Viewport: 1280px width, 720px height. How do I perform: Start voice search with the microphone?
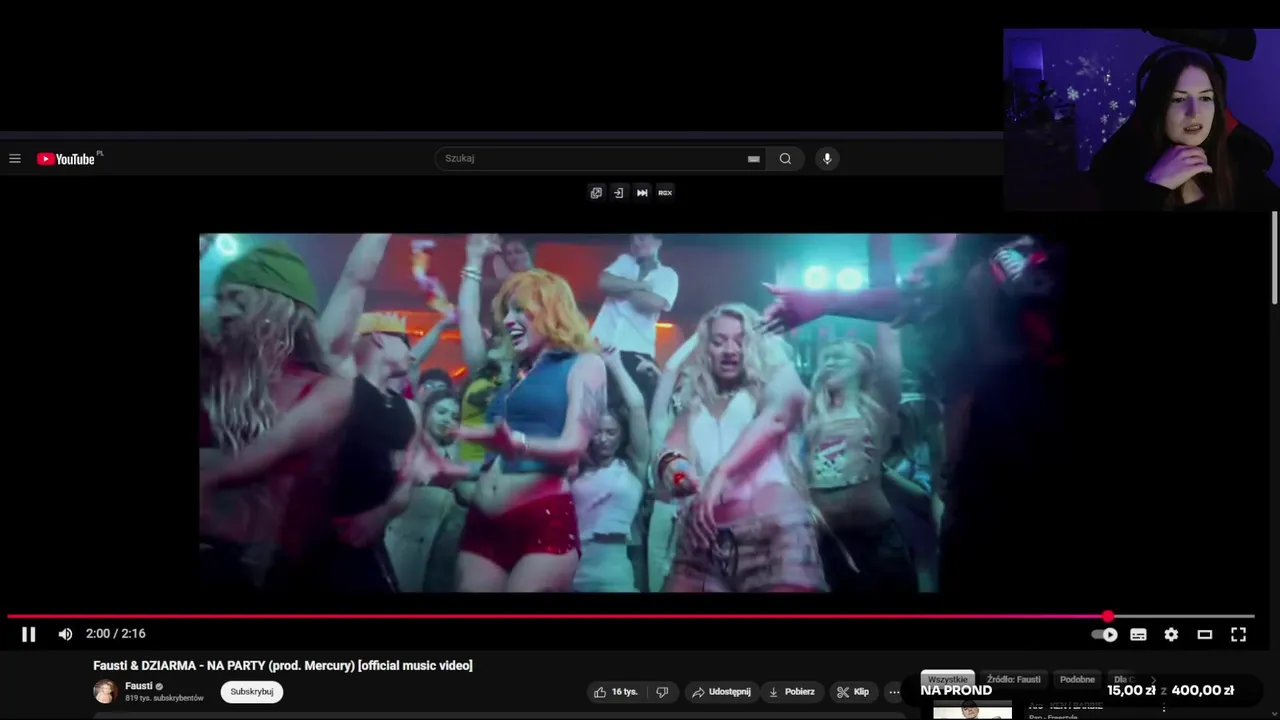point(826,158)
